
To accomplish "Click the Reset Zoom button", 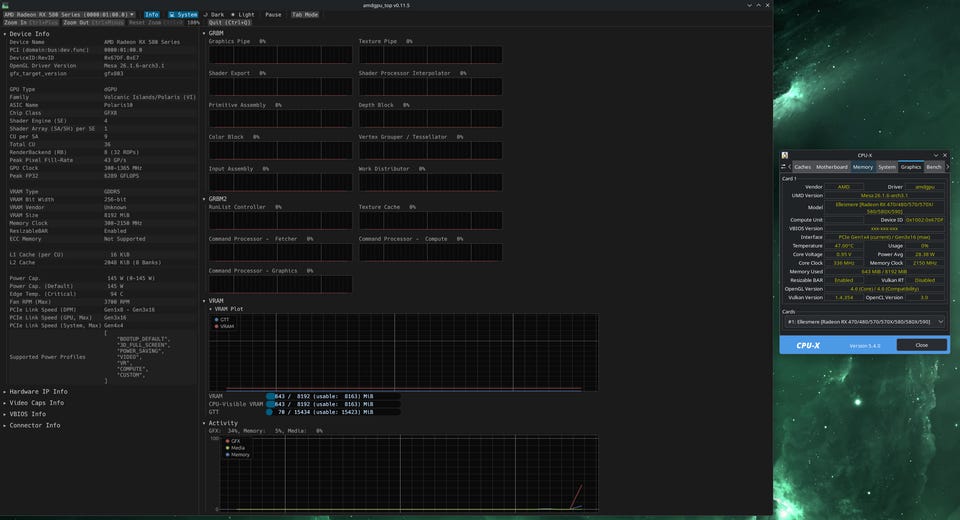I will 156,23.
